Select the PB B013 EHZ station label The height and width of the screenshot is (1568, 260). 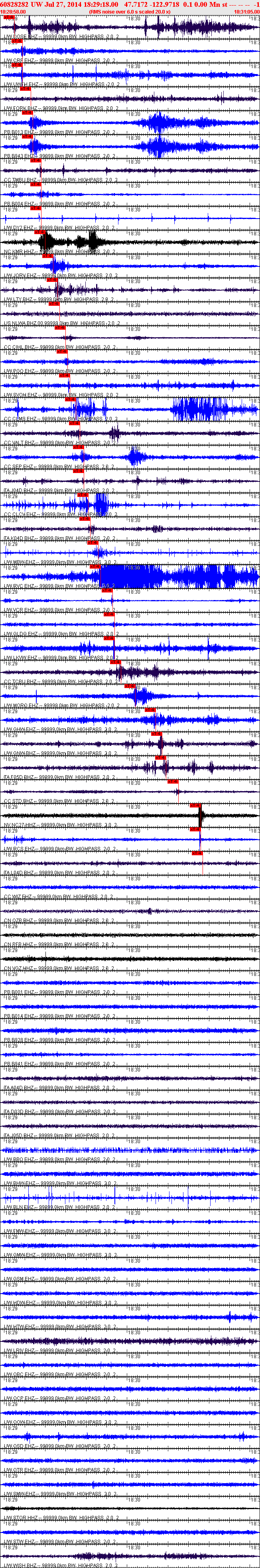(x=61, y=132)
